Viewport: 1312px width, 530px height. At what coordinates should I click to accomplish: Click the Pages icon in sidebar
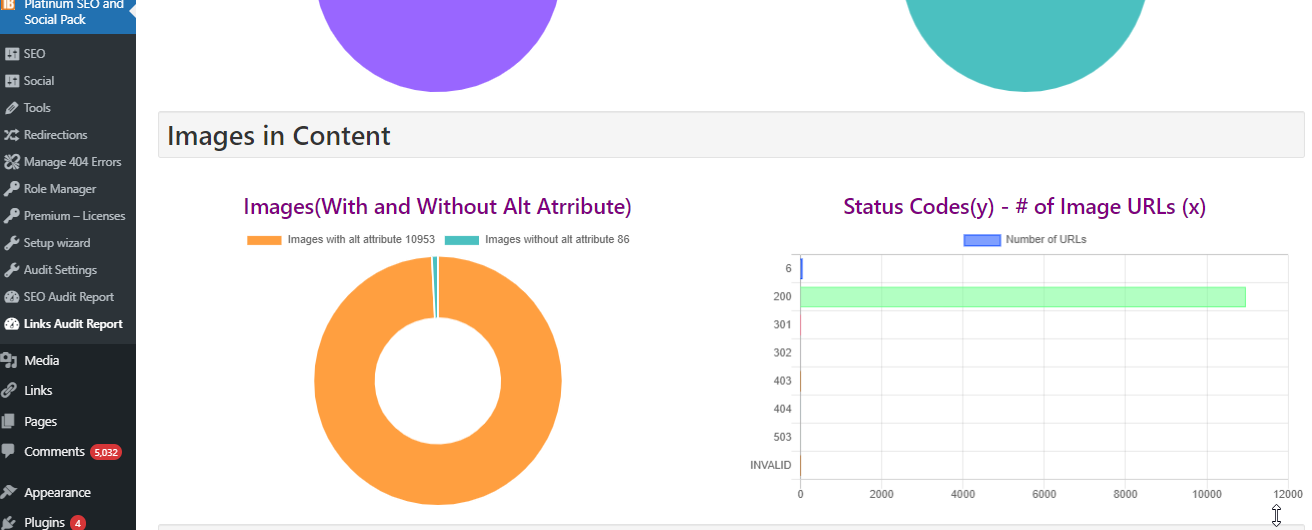pyautogui.click(x=10, y=422)
